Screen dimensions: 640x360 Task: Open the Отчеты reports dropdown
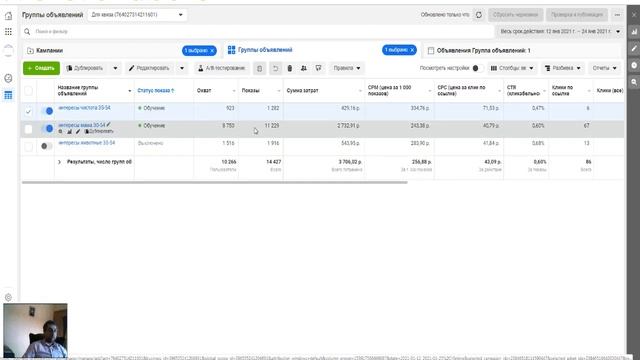point(604,68)
